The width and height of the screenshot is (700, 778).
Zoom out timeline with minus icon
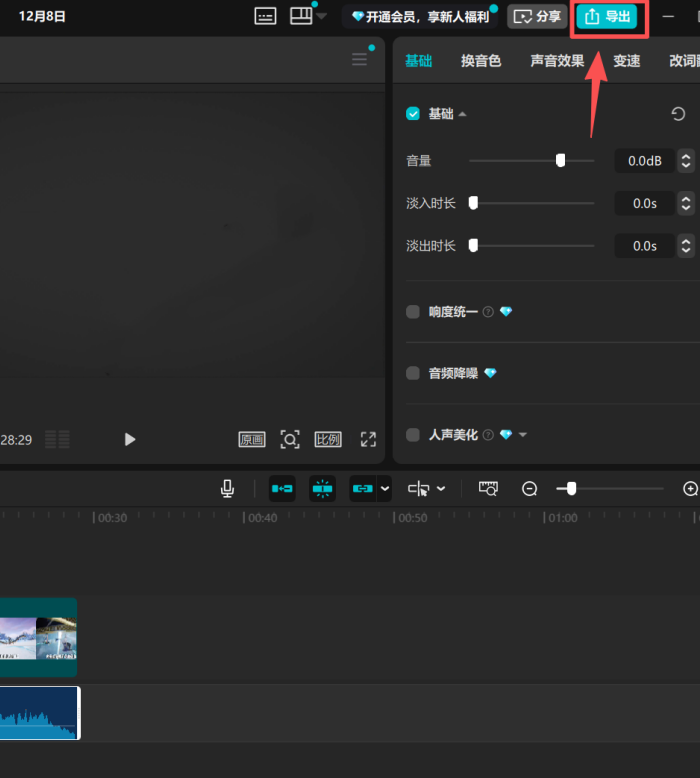(x=530, y=489)
